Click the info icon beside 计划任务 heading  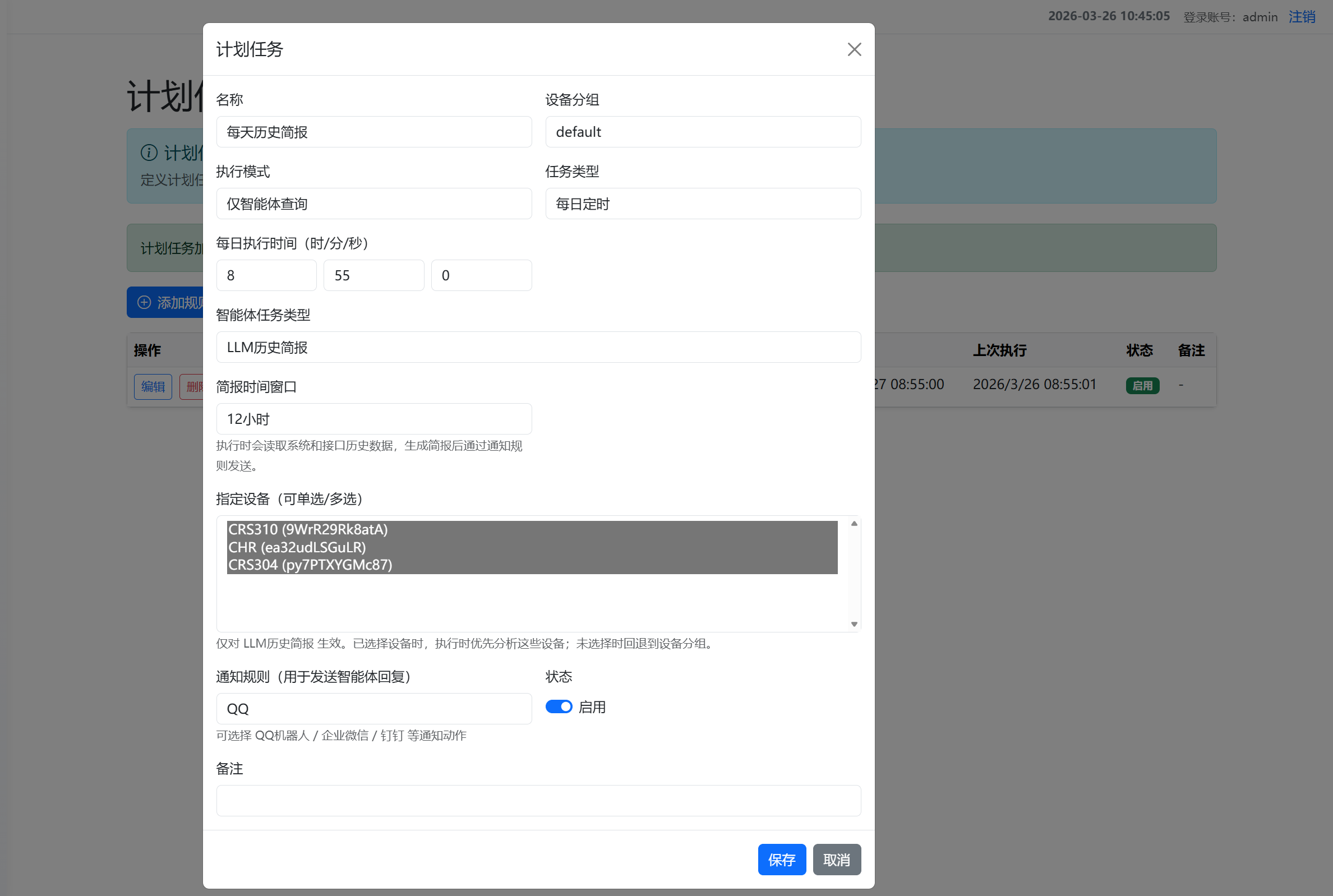(149, 153)
